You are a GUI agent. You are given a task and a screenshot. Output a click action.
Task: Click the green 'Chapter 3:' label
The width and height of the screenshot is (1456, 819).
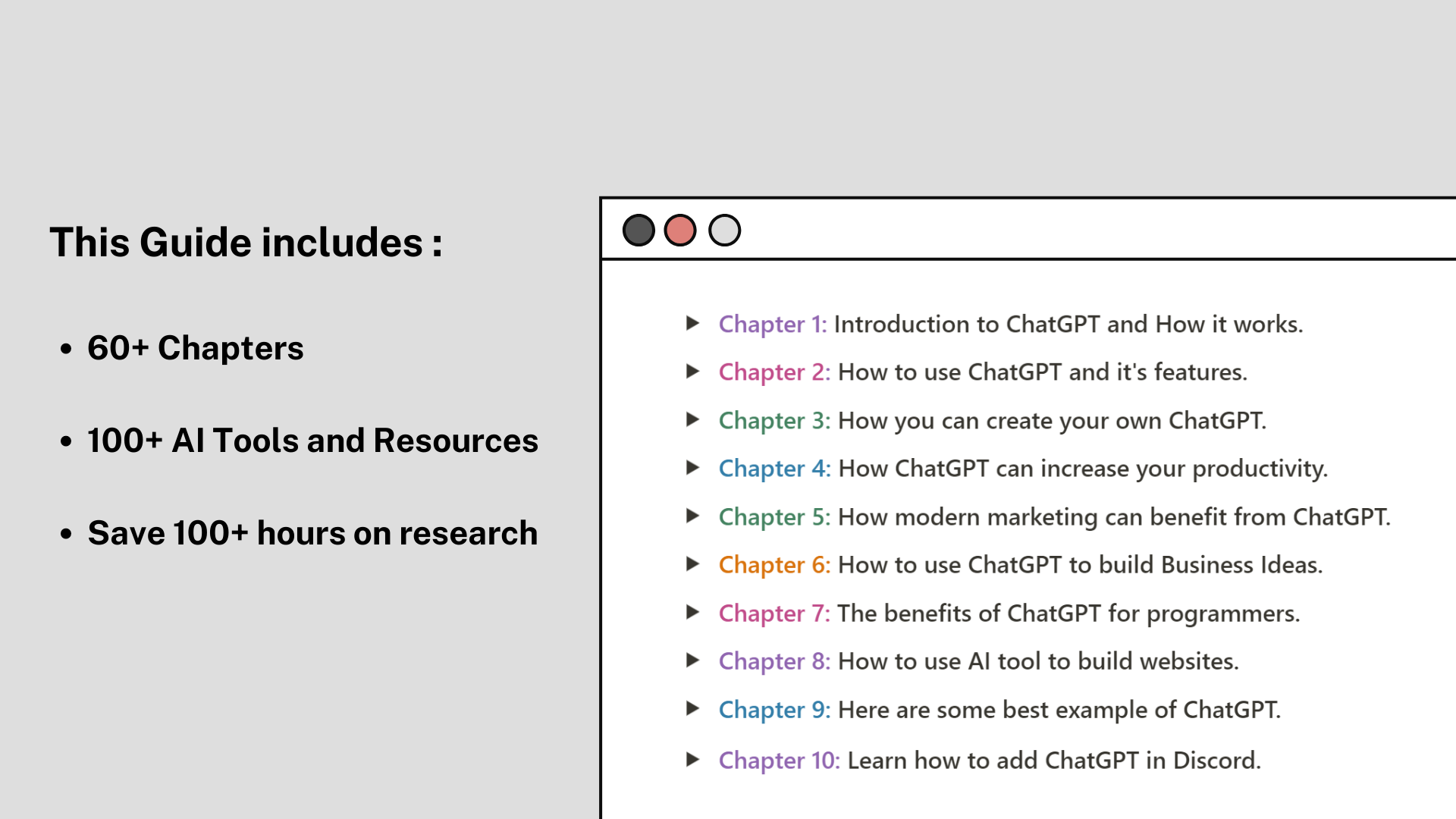click(775, 421)
